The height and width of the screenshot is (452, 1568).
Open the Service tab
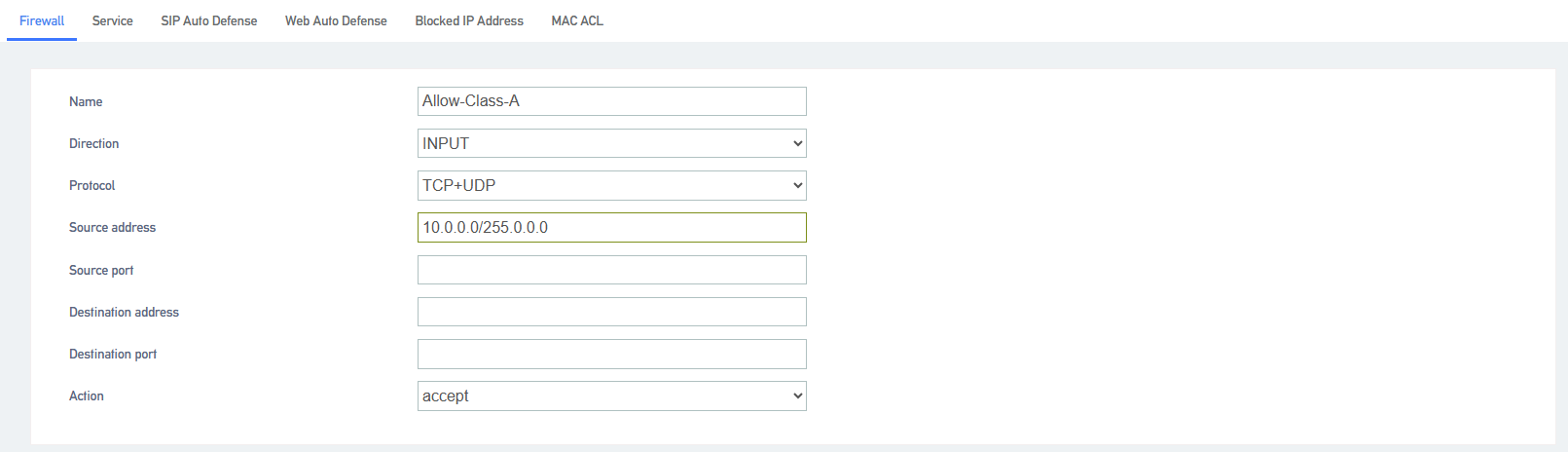(x=112, y=20)
